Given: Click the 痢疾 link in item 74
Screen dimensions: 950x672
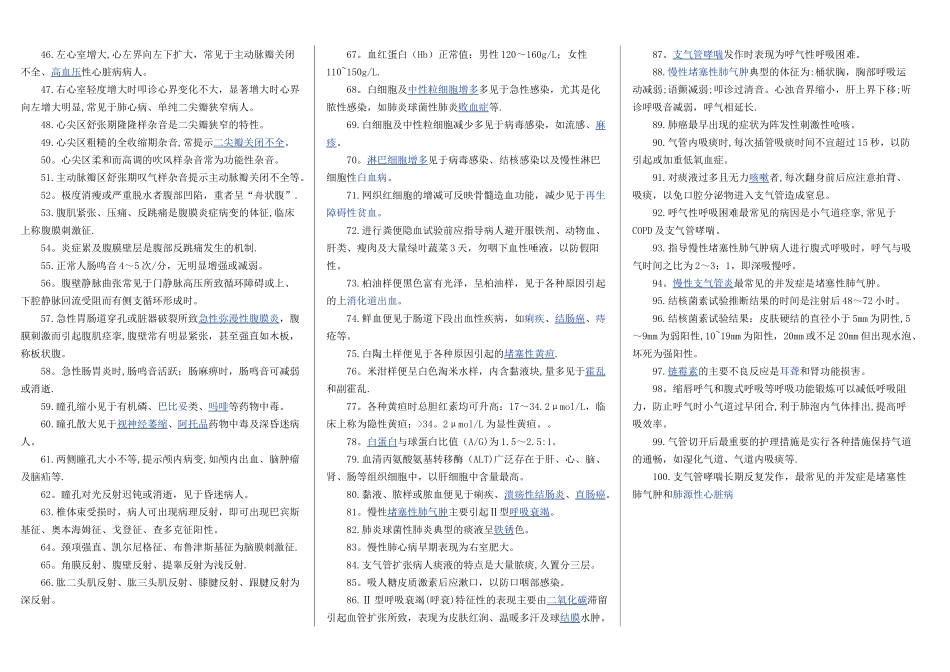Looking at the screenshot, I should pyautogui.click(x=534, y=319).
